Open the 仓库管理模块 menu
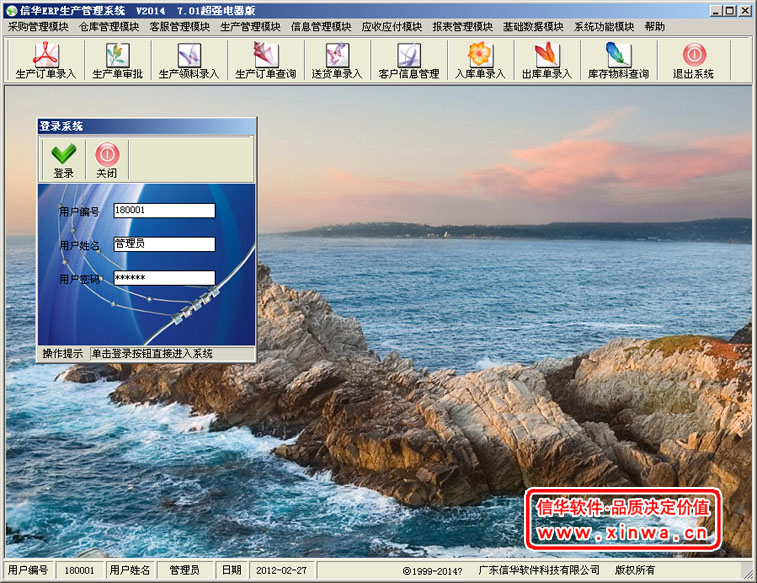 coord(109,27)
